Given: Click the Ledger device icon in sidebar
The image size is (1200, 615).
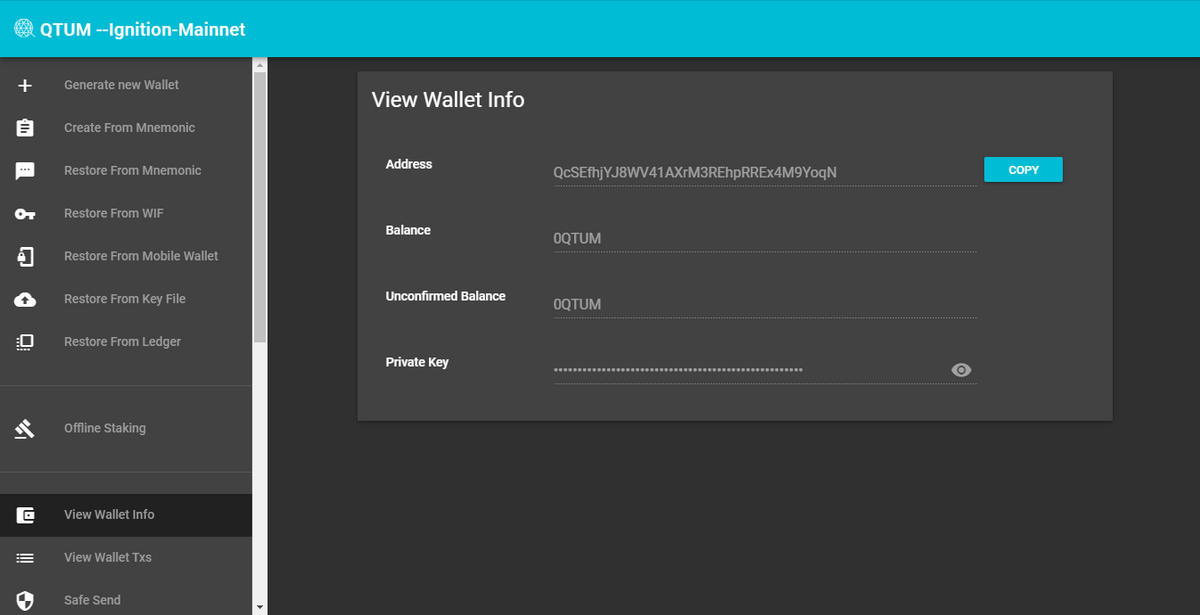Looking at the screenshot, I should [x=25, y=342].
